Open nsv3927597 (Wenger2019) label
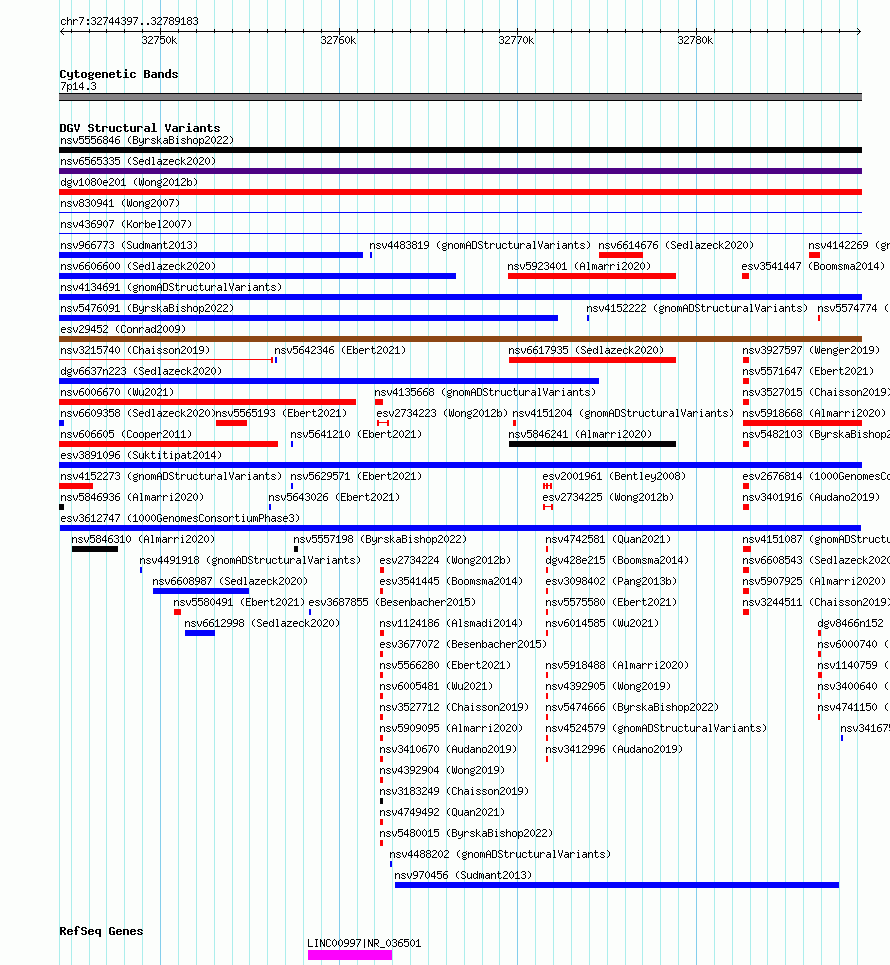 [811, 350]
